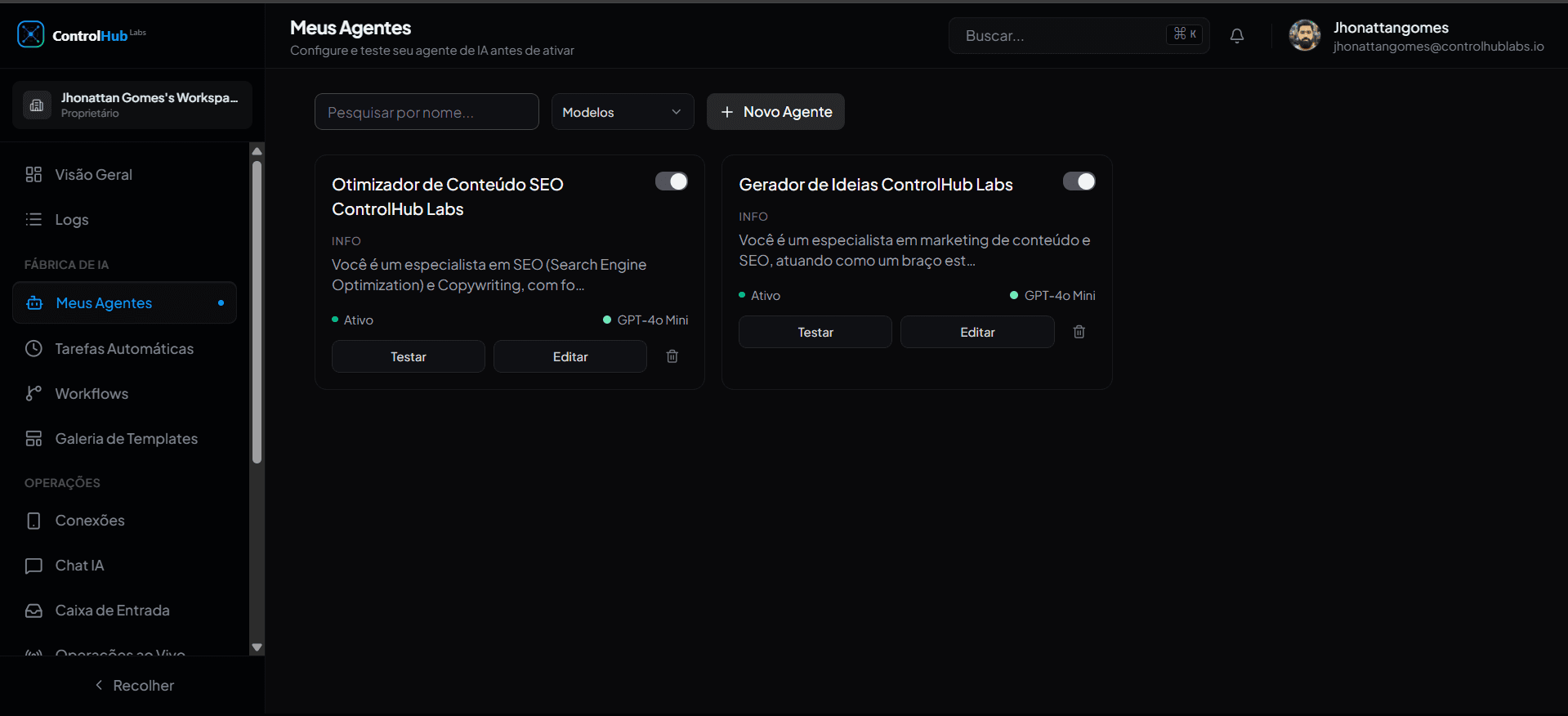Click the Logs list icon
This screenshot has width=1568, height=716.
34,219
